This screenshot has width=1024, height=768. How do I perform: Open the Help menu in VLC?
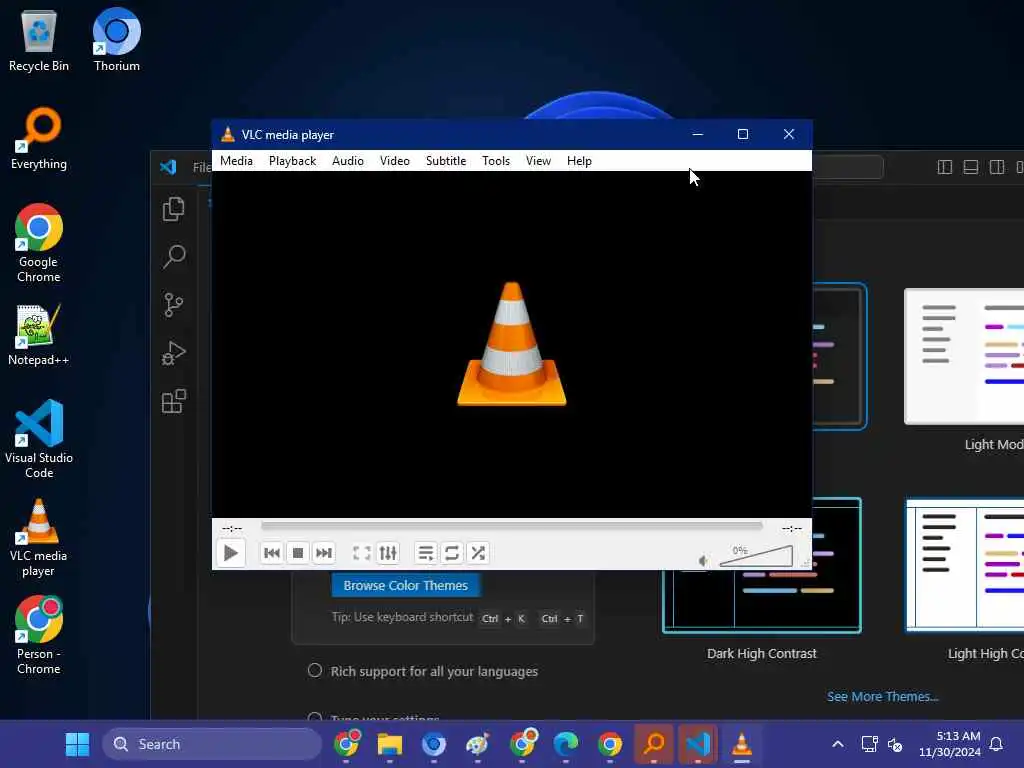click(x=579, y=161)
